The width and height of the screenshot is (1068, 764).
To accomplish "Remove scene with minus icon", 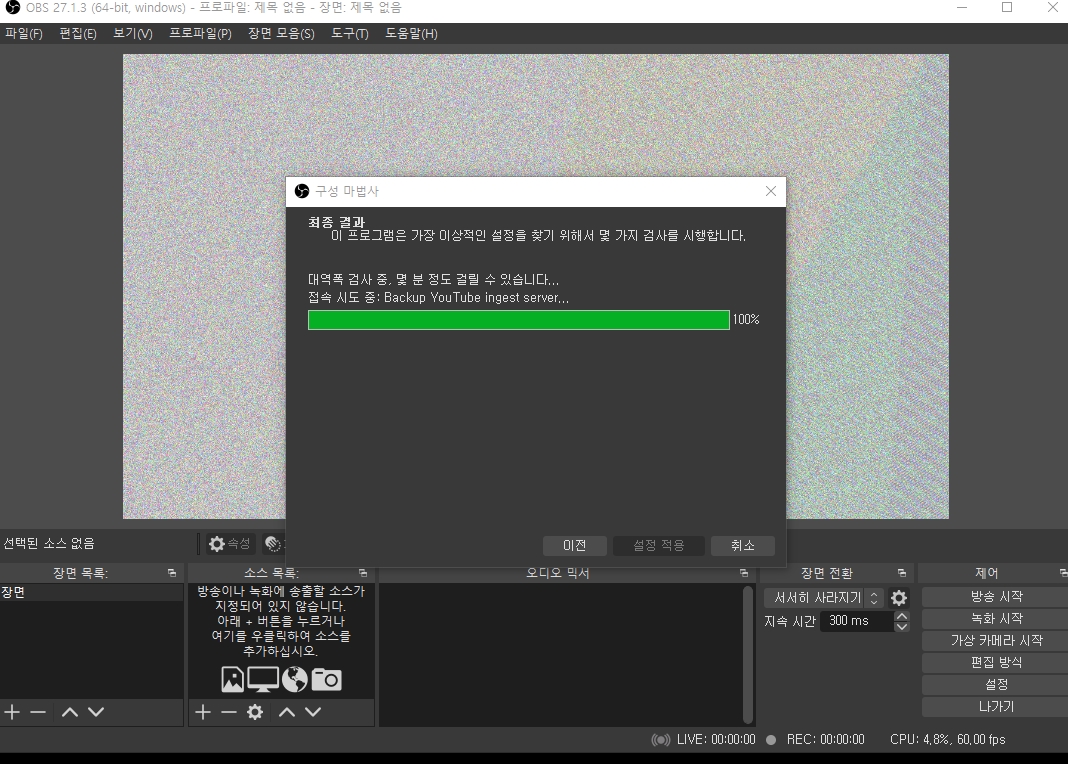I will (38, 712).
